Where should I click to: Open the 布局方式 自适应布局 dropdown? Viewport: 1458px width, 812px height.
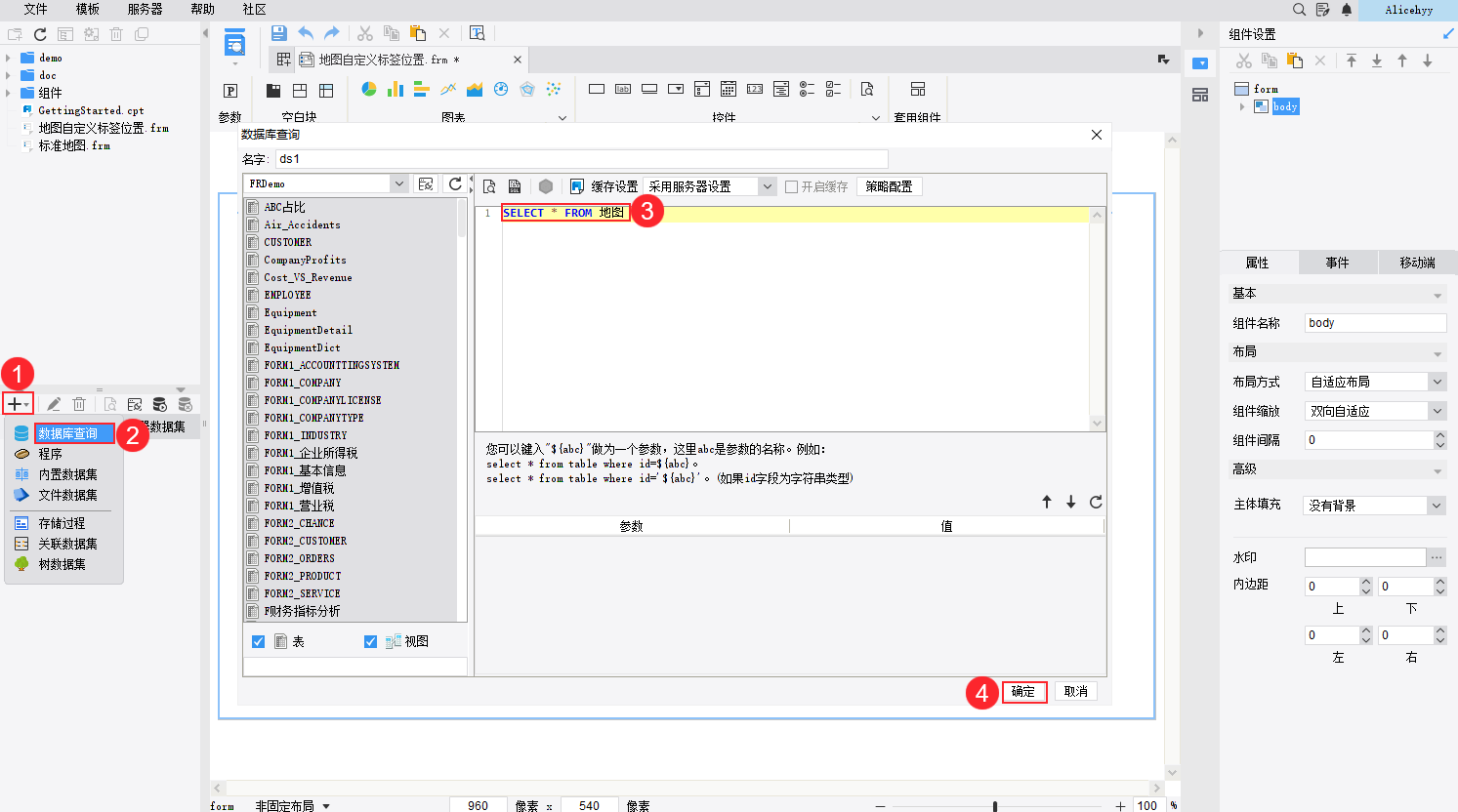(1437, 382)
